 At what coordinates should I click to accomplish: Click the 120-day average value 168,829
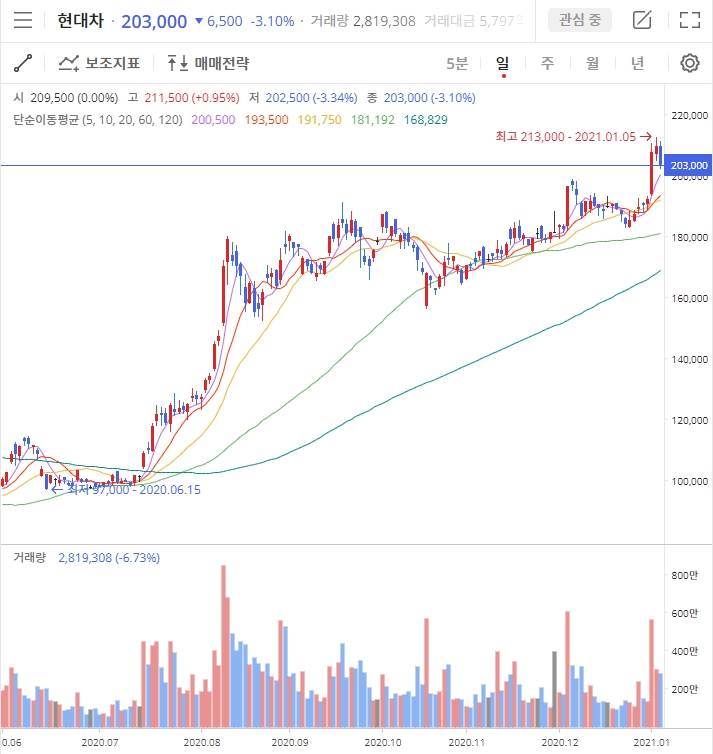pos(425,120)
